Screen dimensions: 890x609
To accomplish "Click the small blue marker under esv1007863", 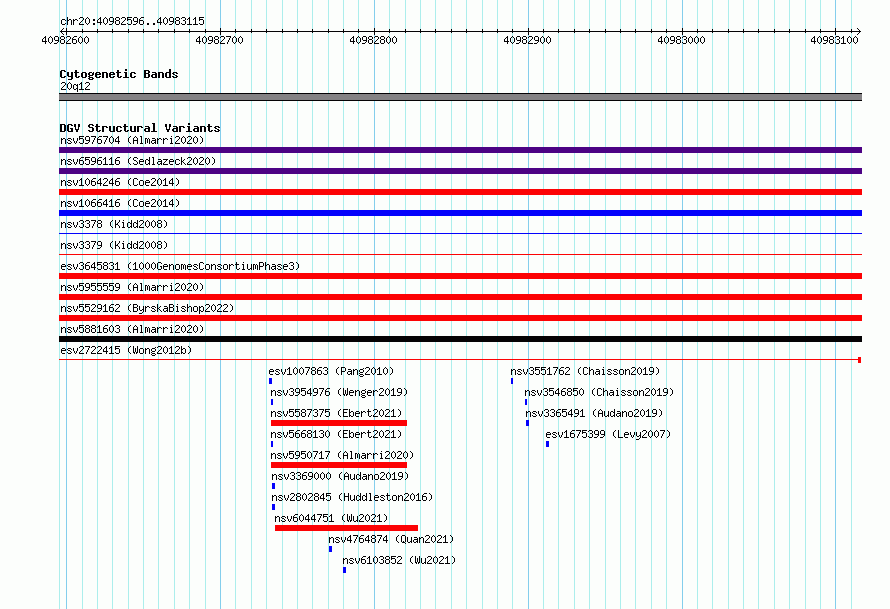I will [270, 381].
